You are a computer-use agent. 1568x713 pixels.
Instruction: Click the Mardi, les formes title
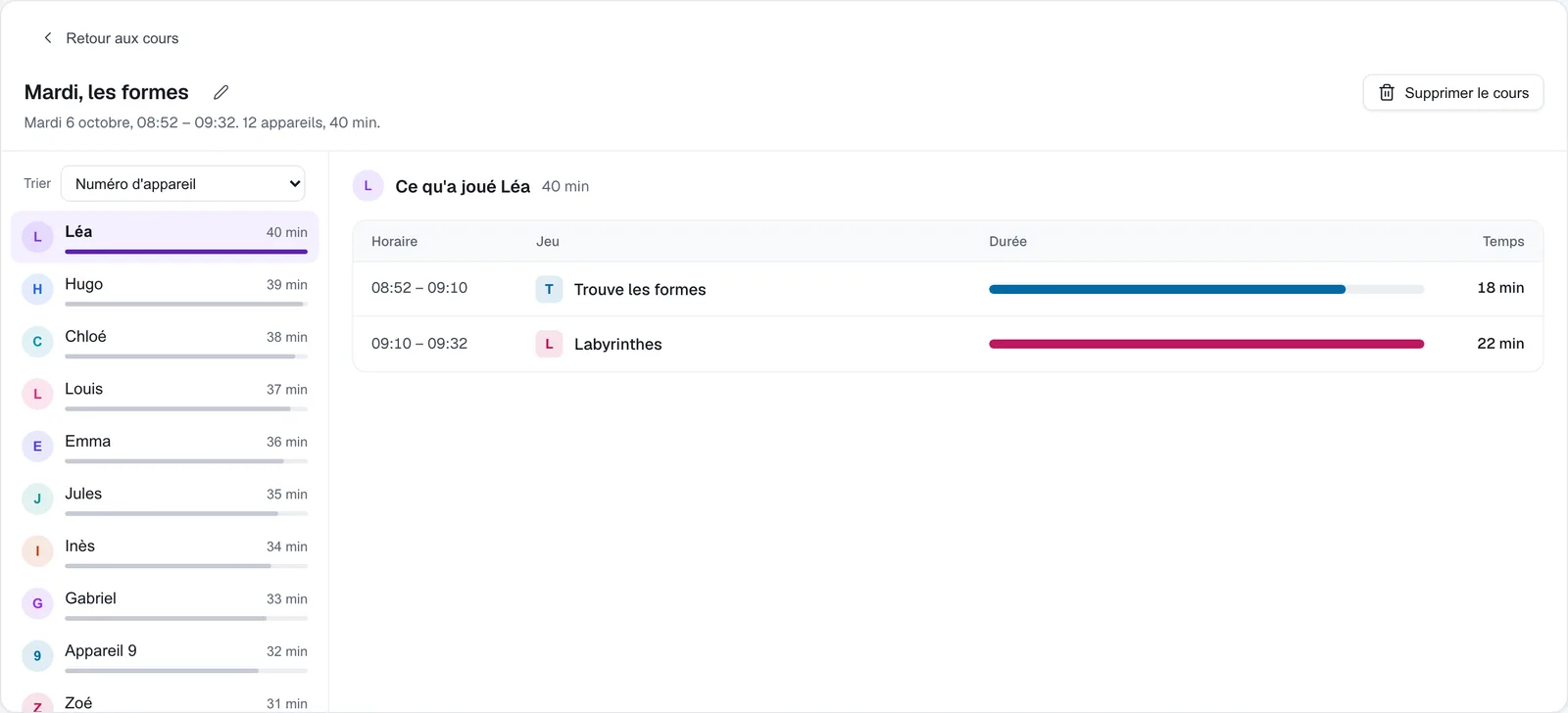pyautogui.click(x=107, y=92)
